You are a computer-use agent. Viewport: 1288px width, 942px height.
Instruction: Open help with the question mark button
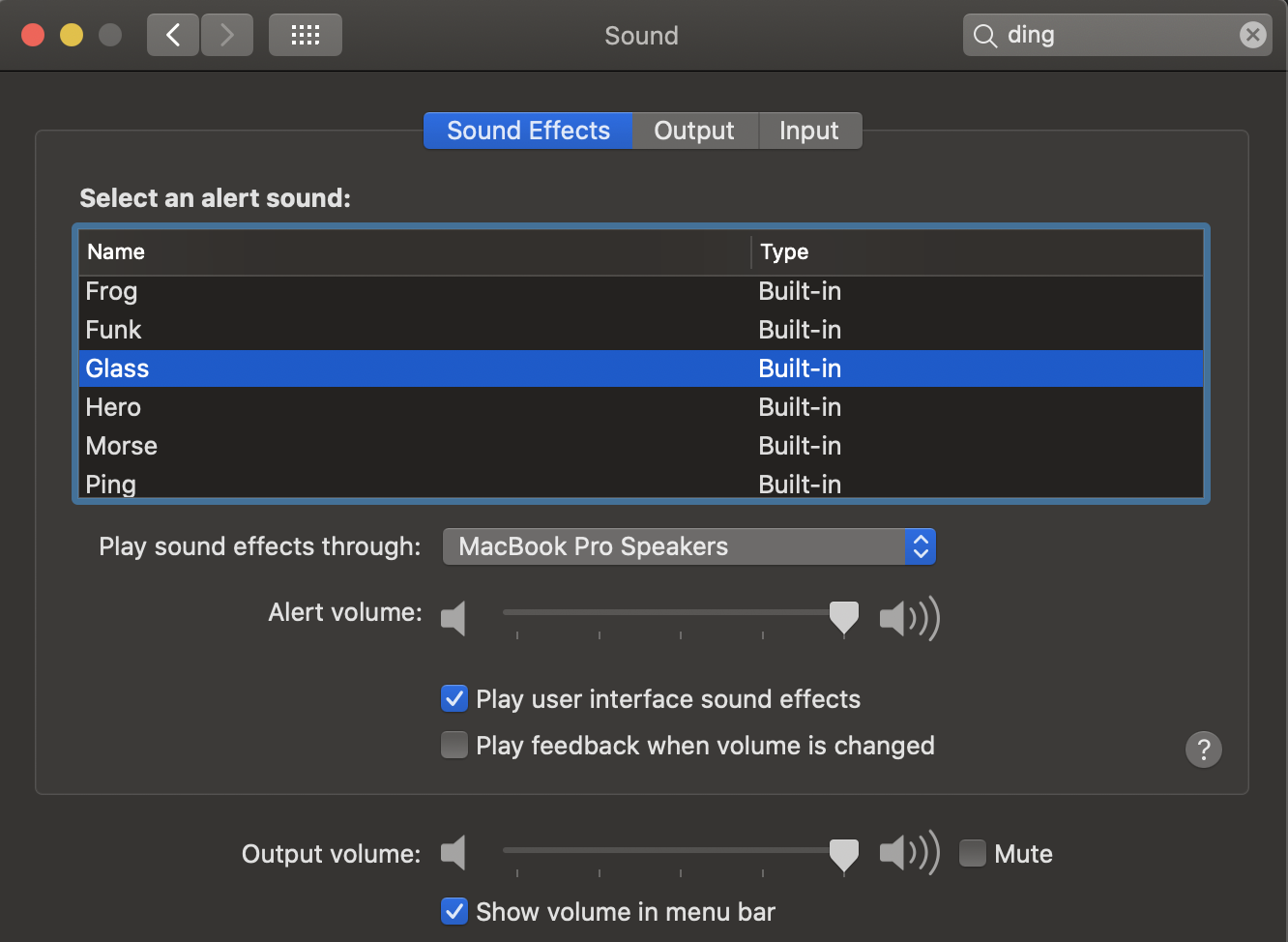pyautogui.click(x=1203, y=750)
